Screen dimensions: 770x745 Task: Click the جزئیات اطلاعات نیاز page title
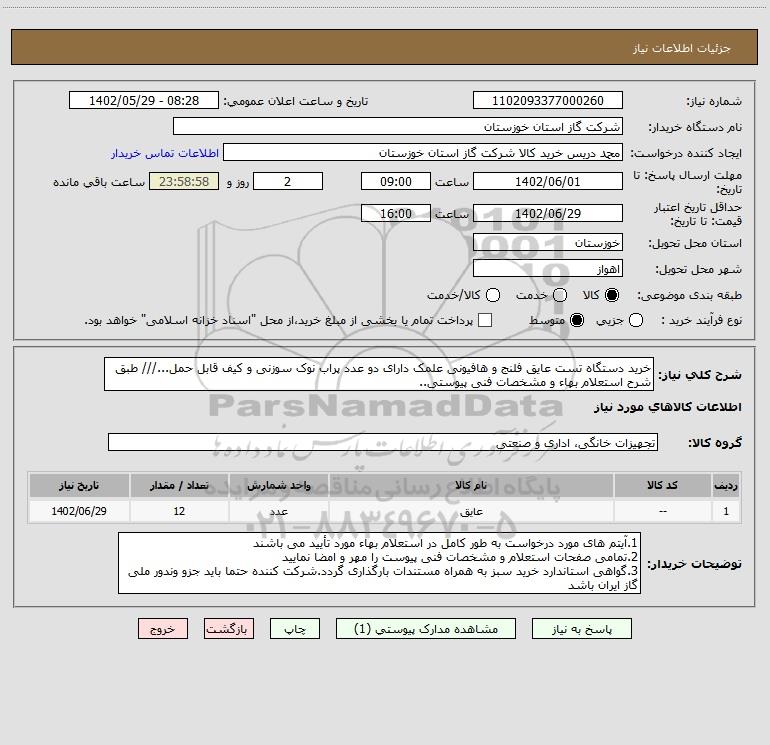point(682,48)
